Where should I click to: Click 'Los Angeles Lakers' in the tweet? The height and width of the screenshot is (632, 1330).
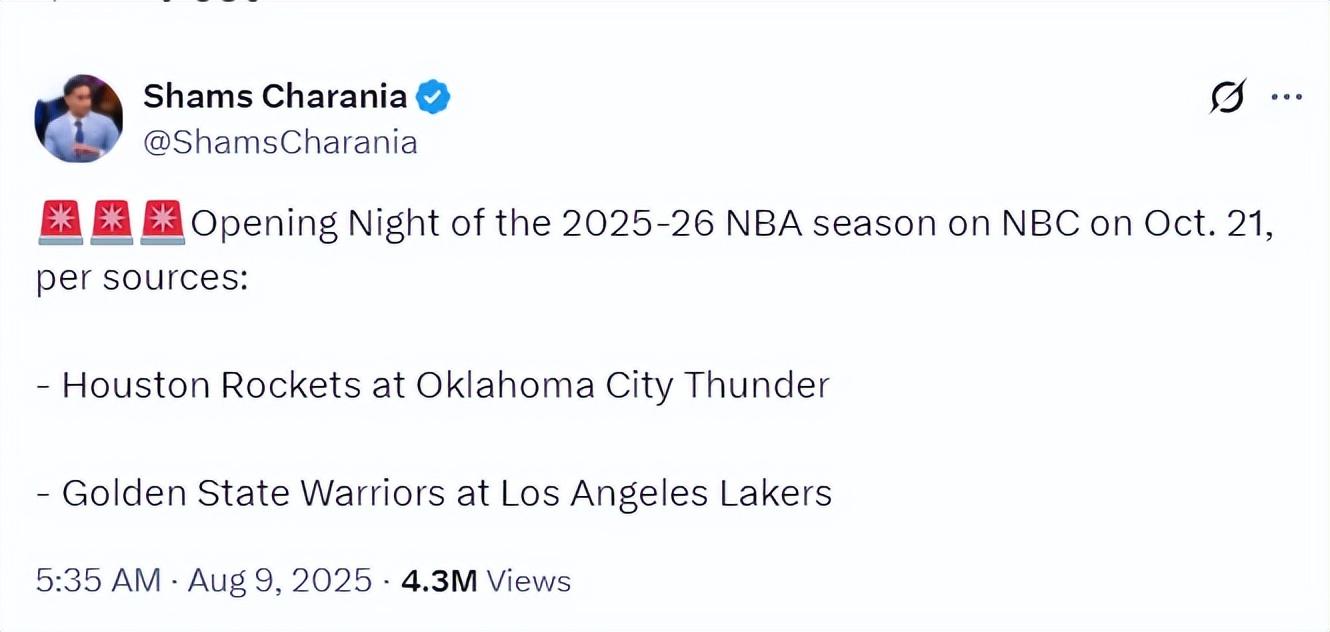coord(666,493)
